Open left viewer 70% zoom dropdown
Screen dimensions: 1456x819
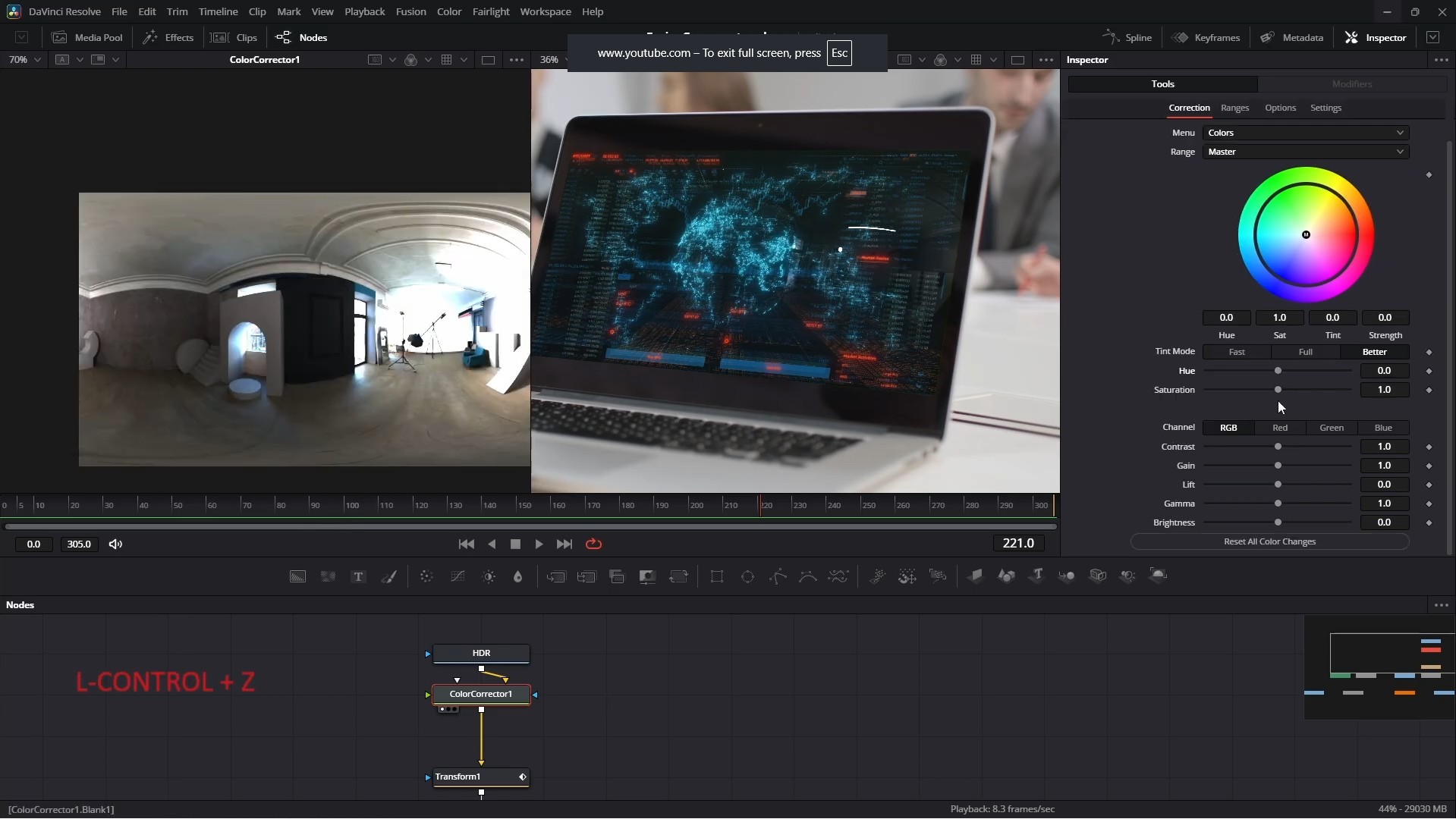pyautogui.click(x=24, y=60)
